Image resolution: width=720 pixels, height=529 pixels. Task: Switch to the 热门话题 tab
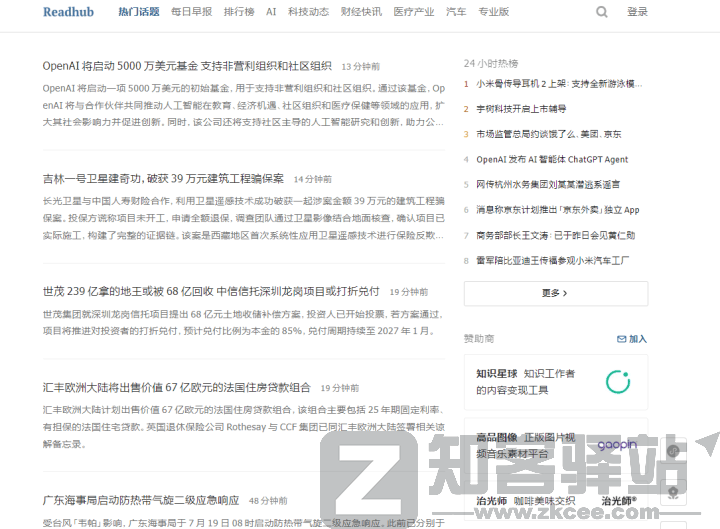point(138,12)
